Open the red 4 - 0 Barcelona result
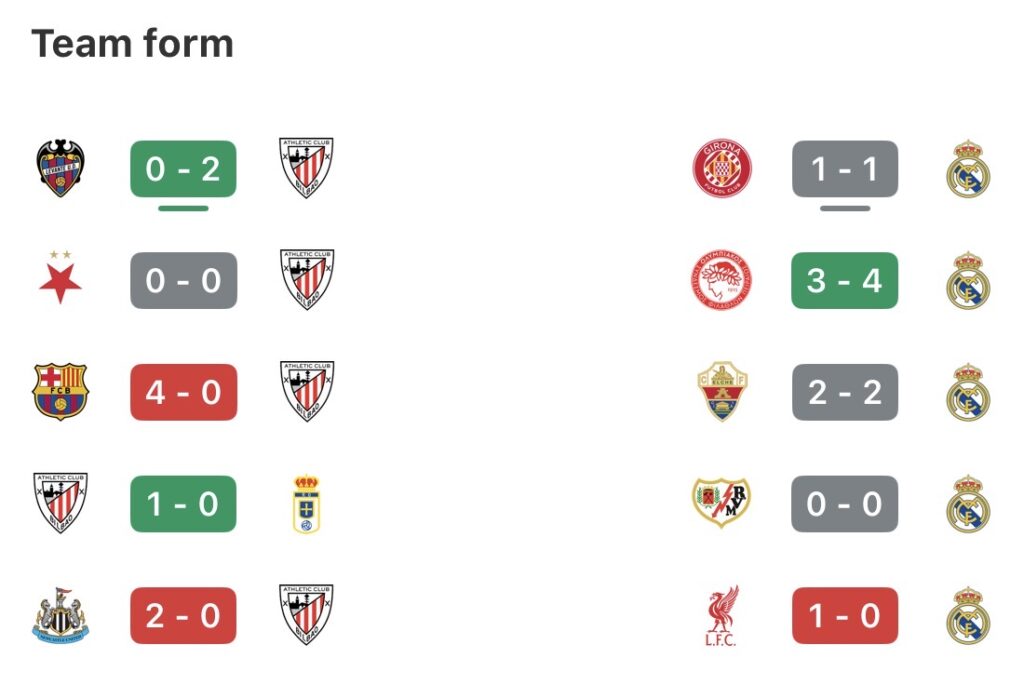Image resolution: width=1024 pixels, height=685 pixels. (183, 392)
